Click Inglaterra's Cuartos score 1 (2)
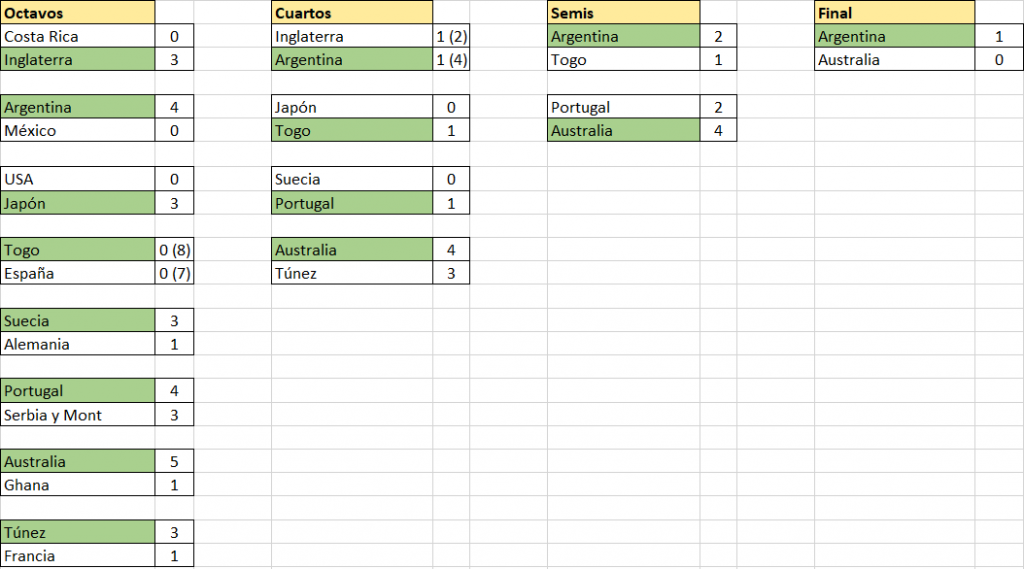The height and width of the screenshot is (569, 1024). tap(451, 37)
